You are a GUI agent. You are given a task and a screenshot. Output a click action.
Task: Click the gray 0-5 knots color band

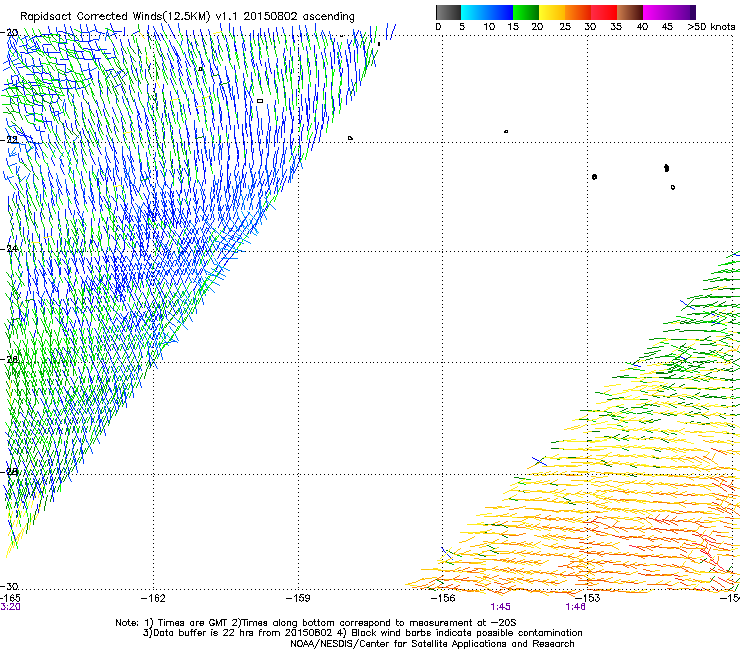[448, 12]
